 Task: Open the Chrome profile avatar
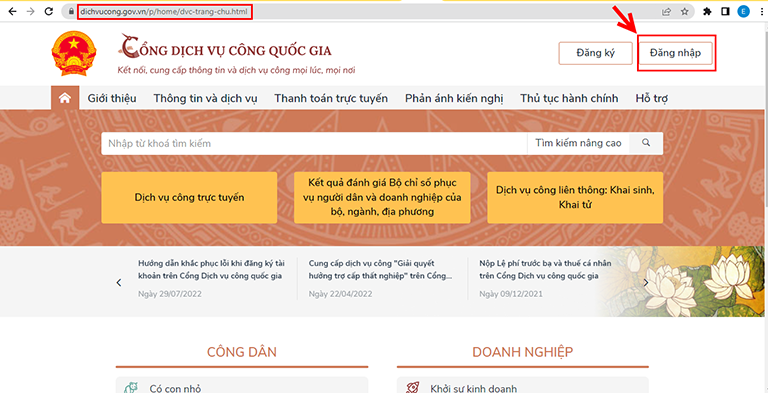(744, 12)
